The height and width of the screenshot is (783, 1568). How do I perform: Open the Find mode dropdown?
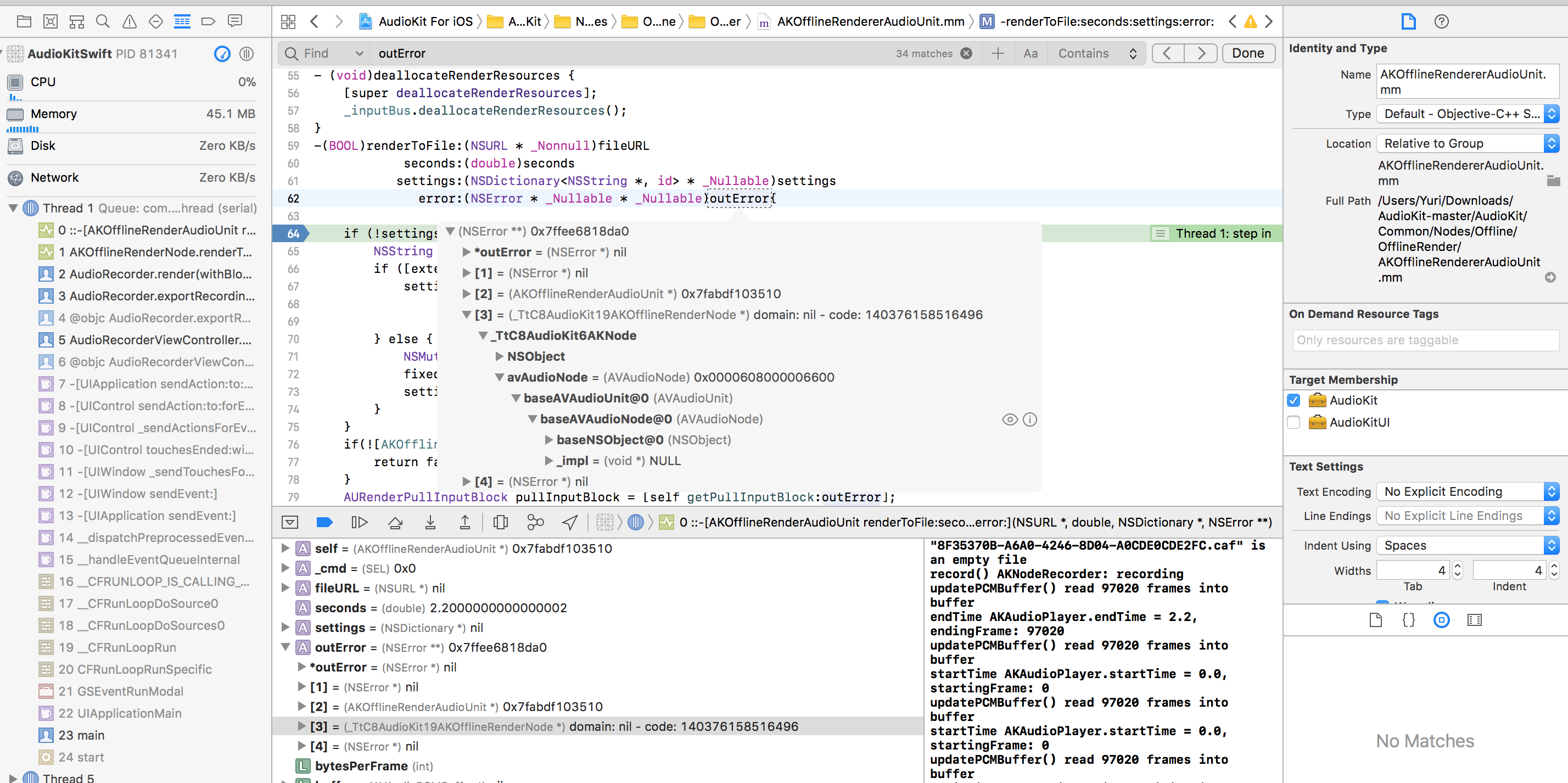[324, 54]
